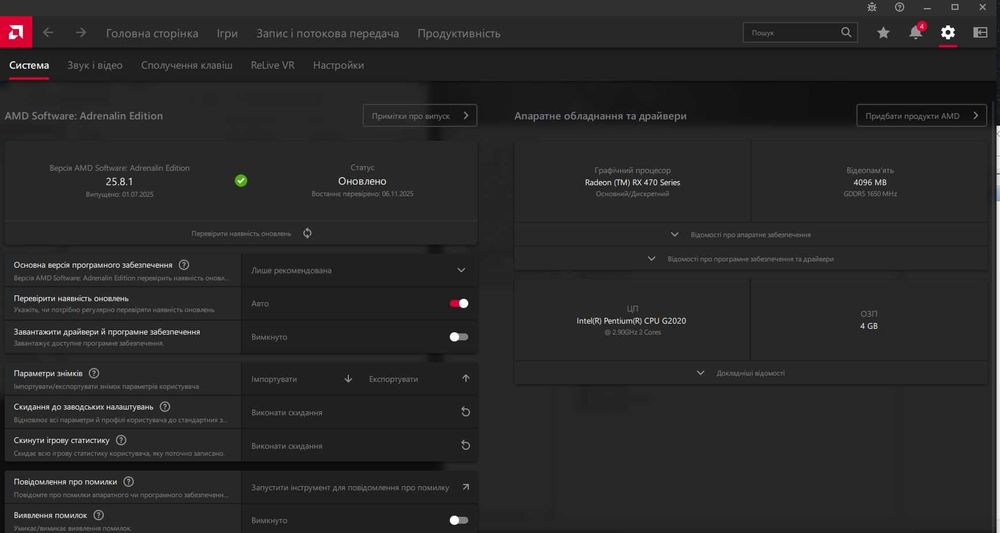1000x533 pixels.
Task: Click Примітки про випуск button
Action: pos(420,115)
